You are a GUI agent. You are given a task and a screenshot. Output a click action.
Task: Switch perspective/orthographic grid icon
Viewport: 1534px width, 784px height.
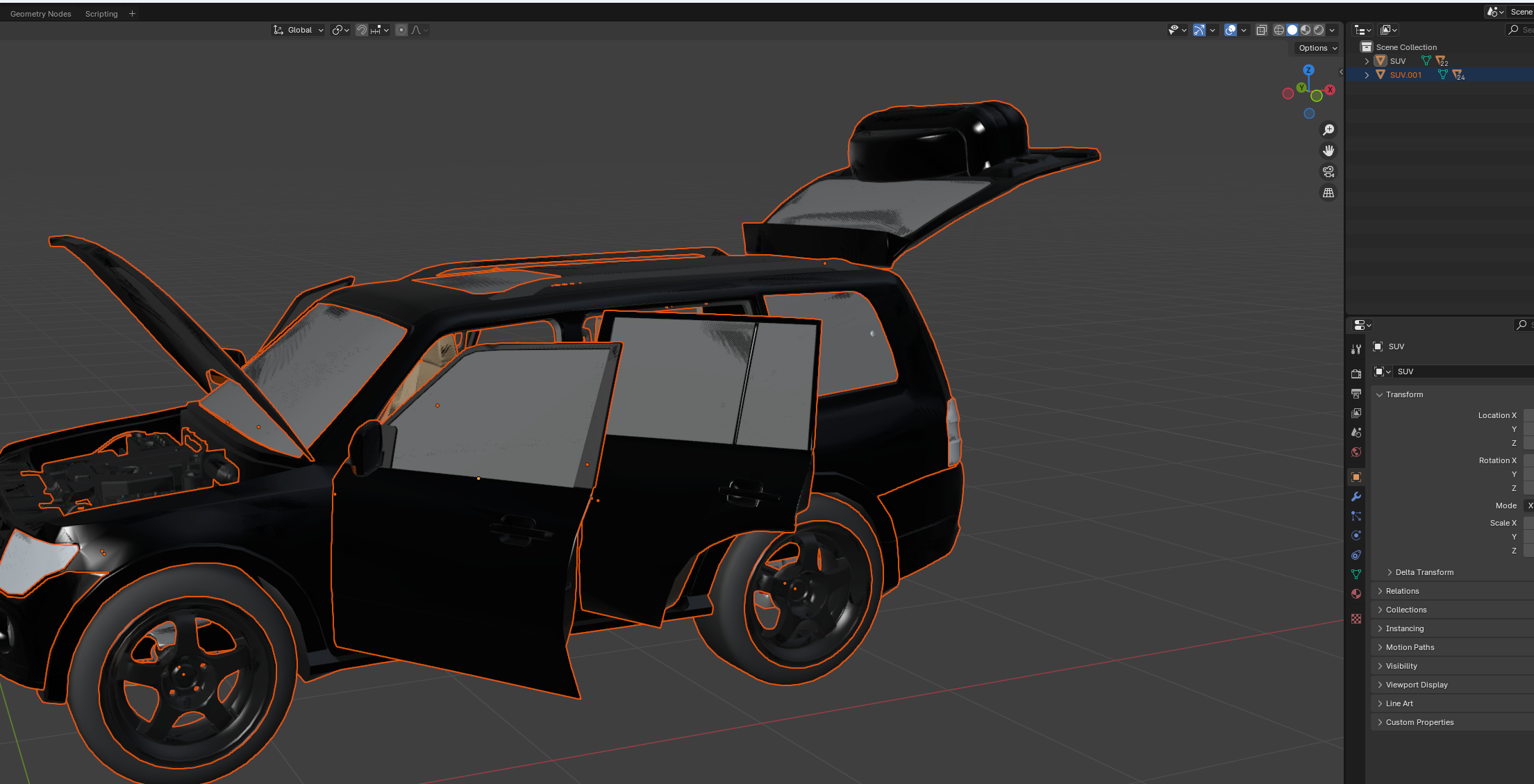(1328, 193)
